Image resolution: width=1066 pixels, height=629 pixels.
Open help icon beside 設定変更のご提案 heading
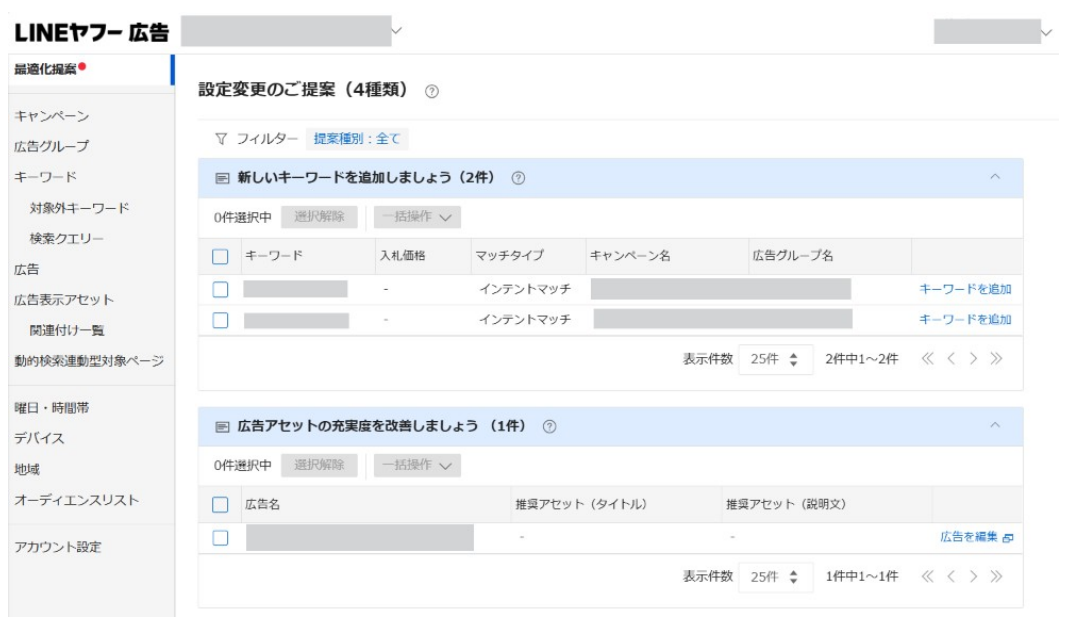coord(432,91)
